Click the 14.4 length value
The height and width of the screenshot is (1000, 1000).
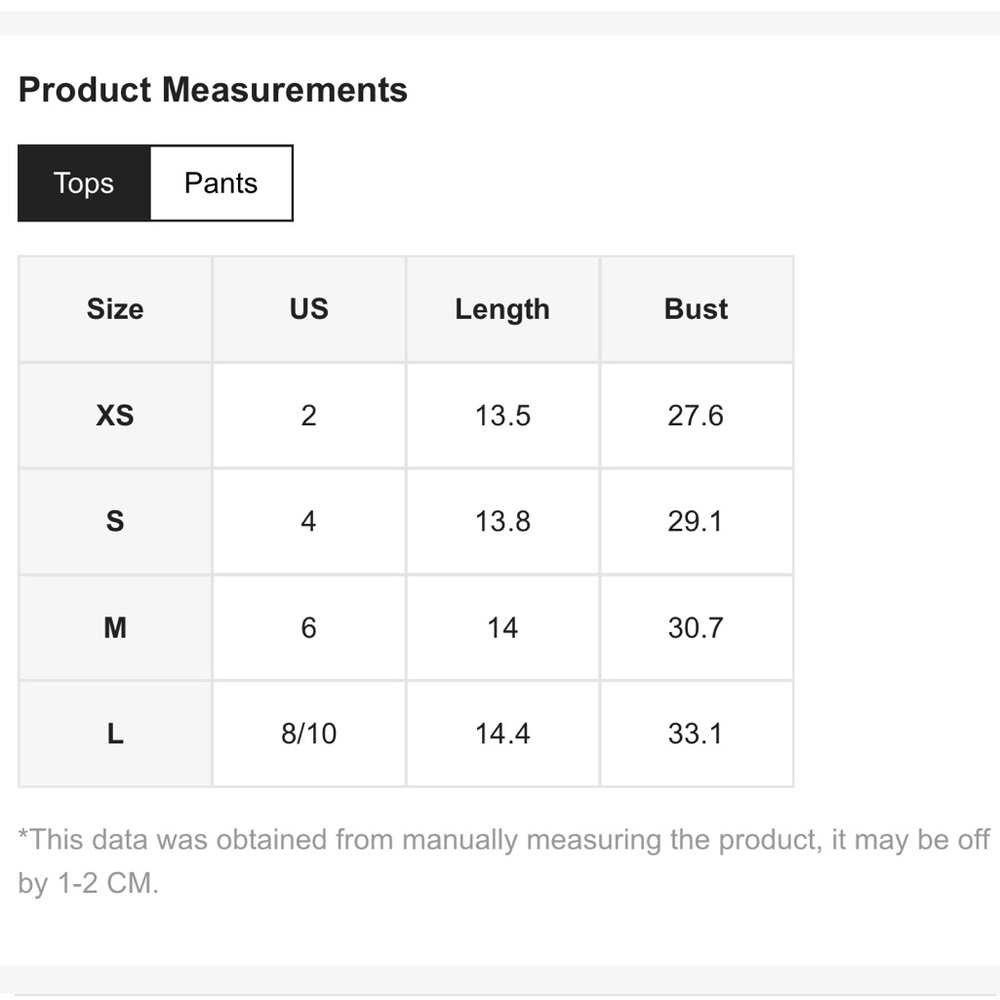503,733
